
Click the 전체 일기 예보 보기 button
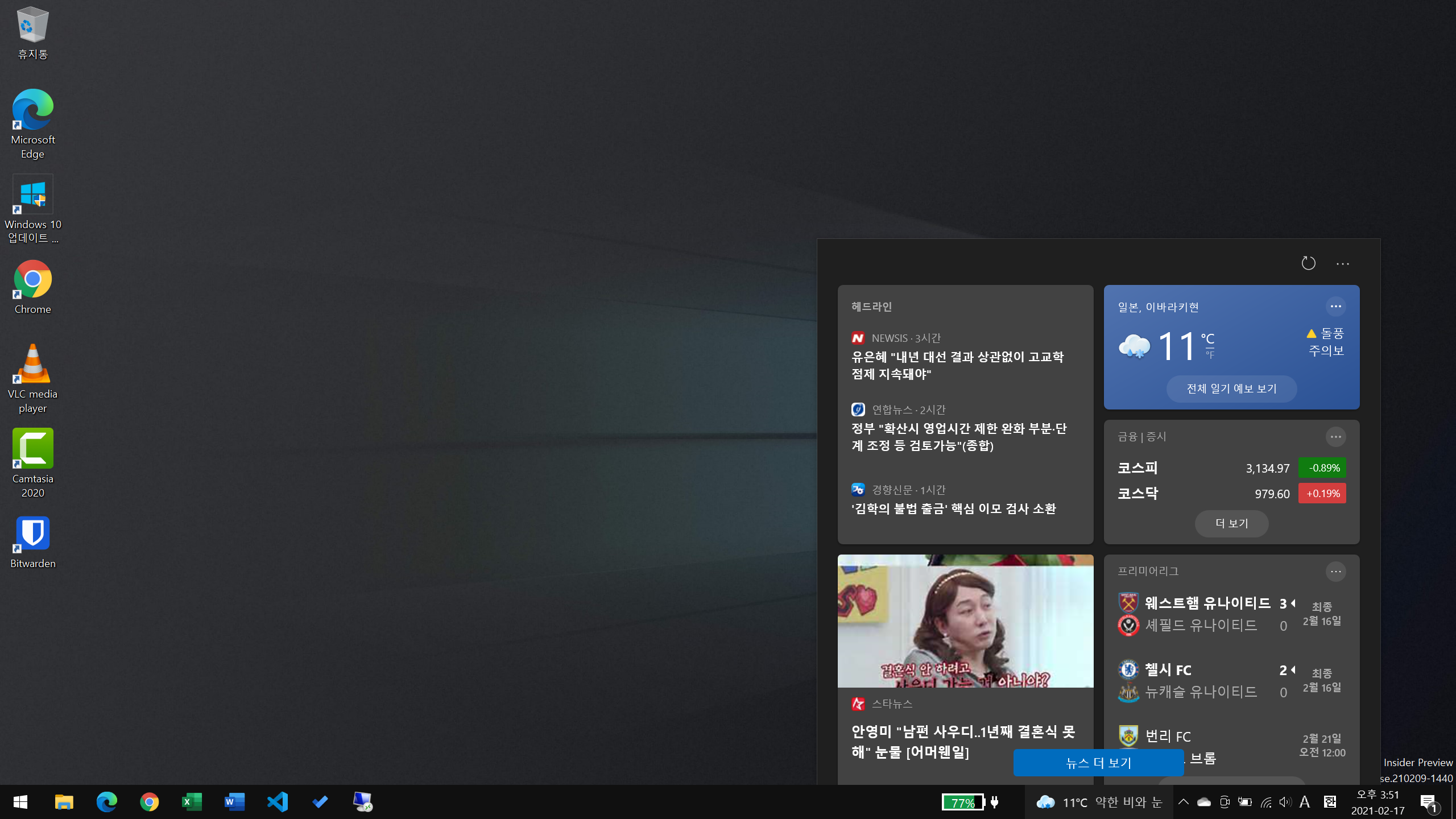(x=1231, y=388)
